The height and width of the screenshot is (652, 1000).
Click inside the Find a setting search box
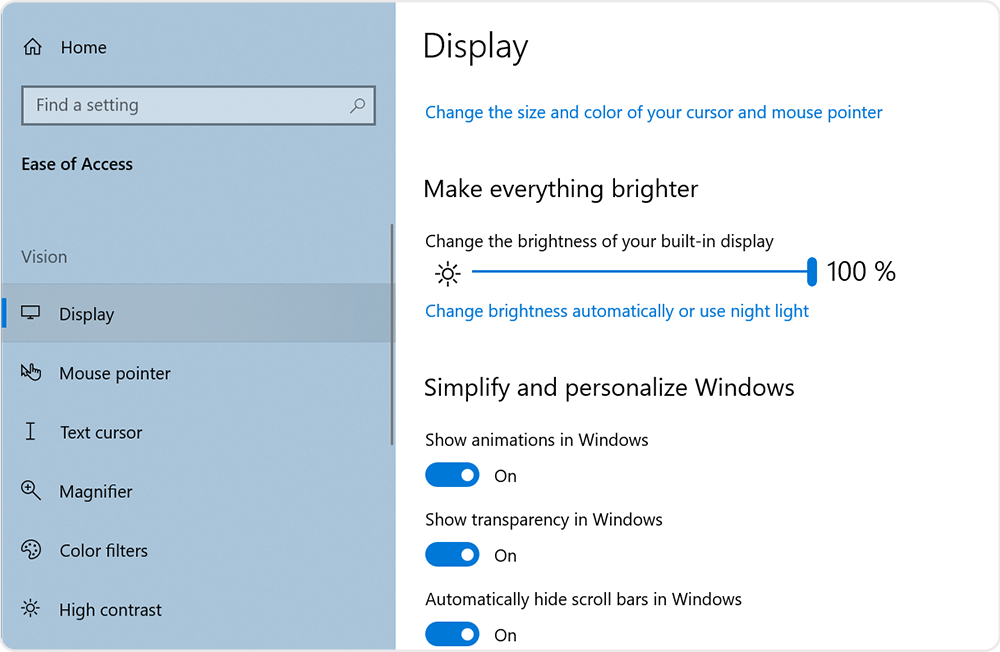(x=180, y=105)
